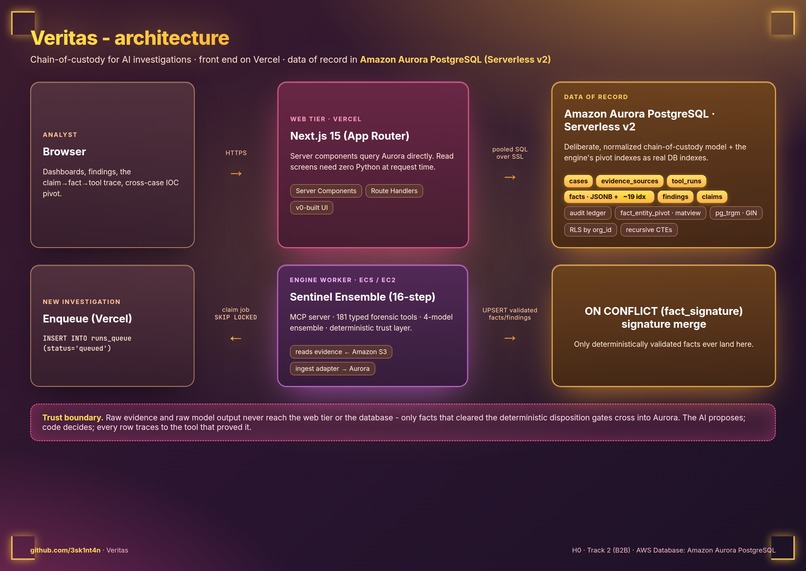
Task: Select the Next.js 15 (App Router) heading
Action: 350,136
